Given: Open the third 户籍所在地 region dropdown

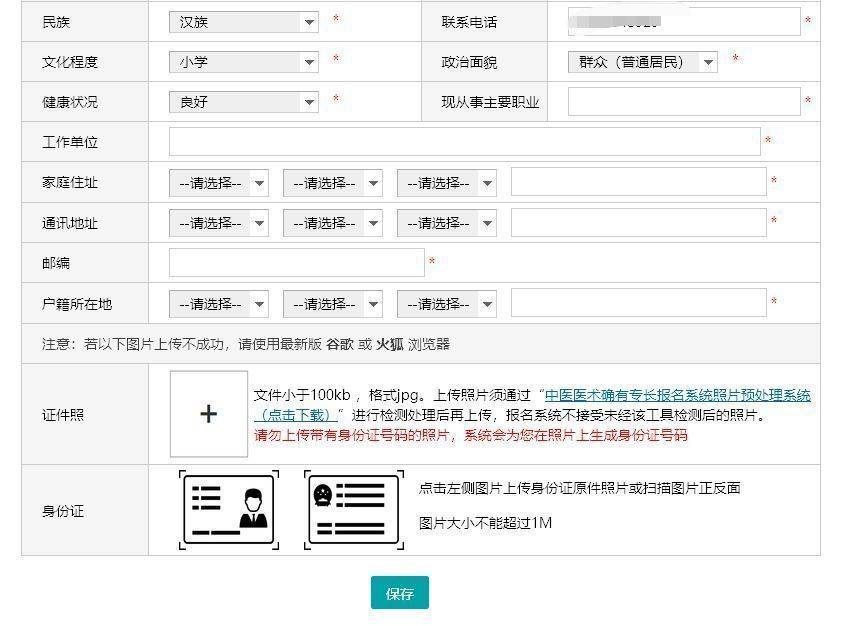Looking at the screenshot, I should pyautogui.click(x=446, y=304).
